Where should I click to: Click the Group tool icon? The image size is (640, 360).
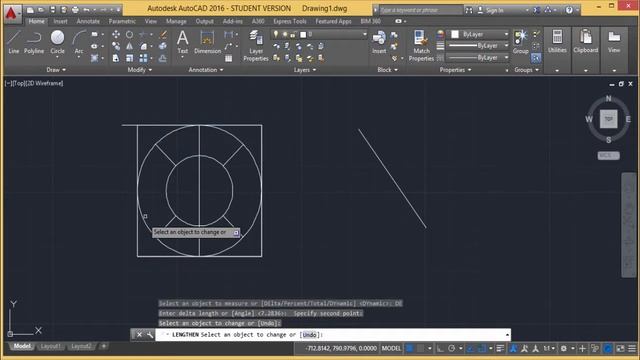click(520, 42)
